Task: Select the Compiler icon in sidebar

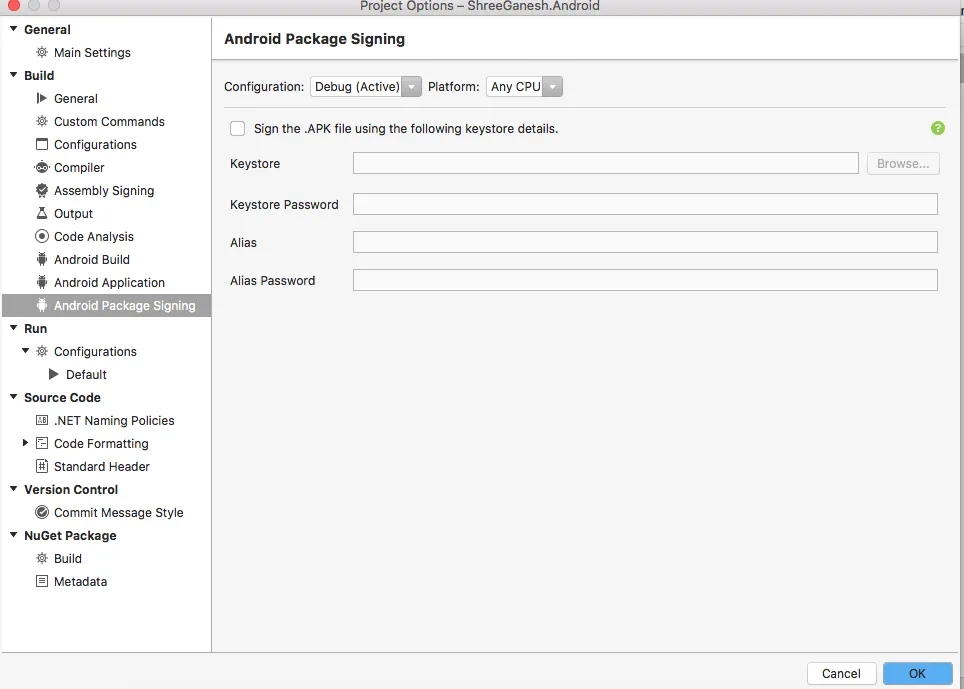Action: click(41, 167)
